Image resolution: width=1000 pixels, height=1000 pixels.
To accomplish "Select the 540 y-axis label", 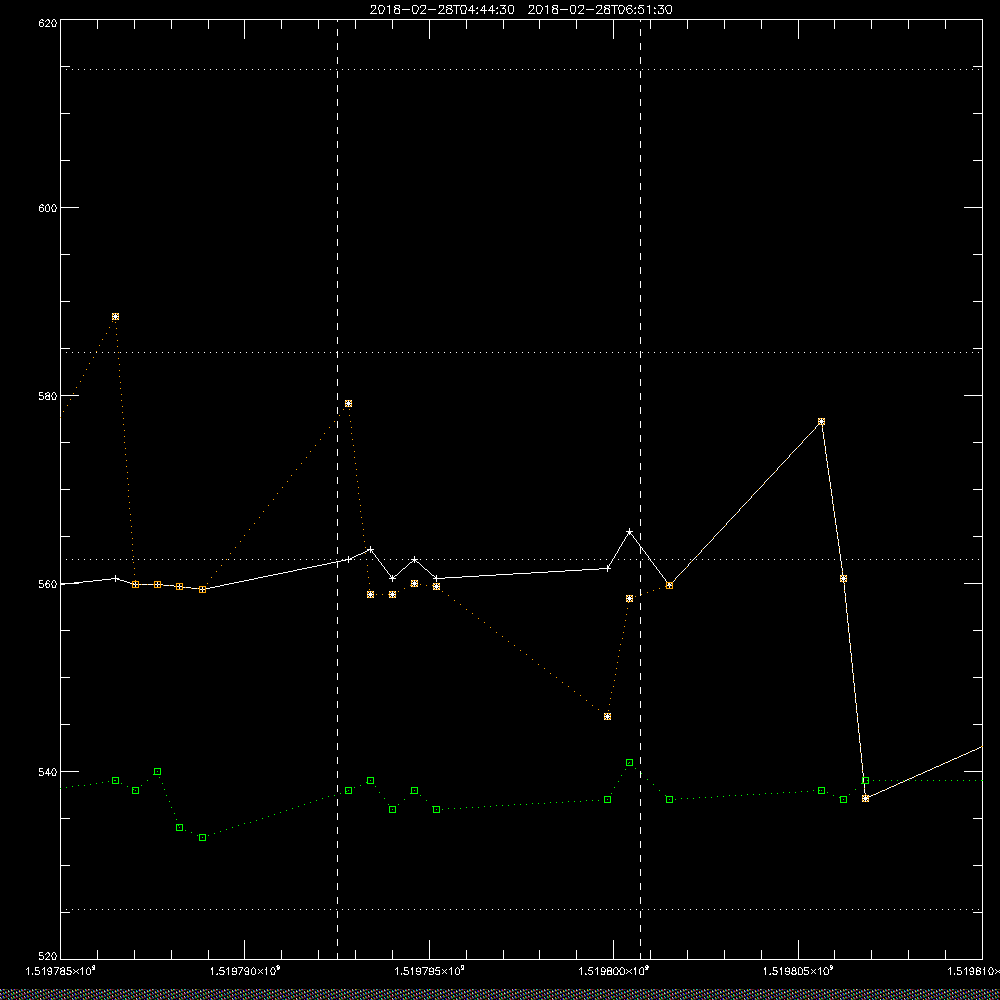I will 48,772.
